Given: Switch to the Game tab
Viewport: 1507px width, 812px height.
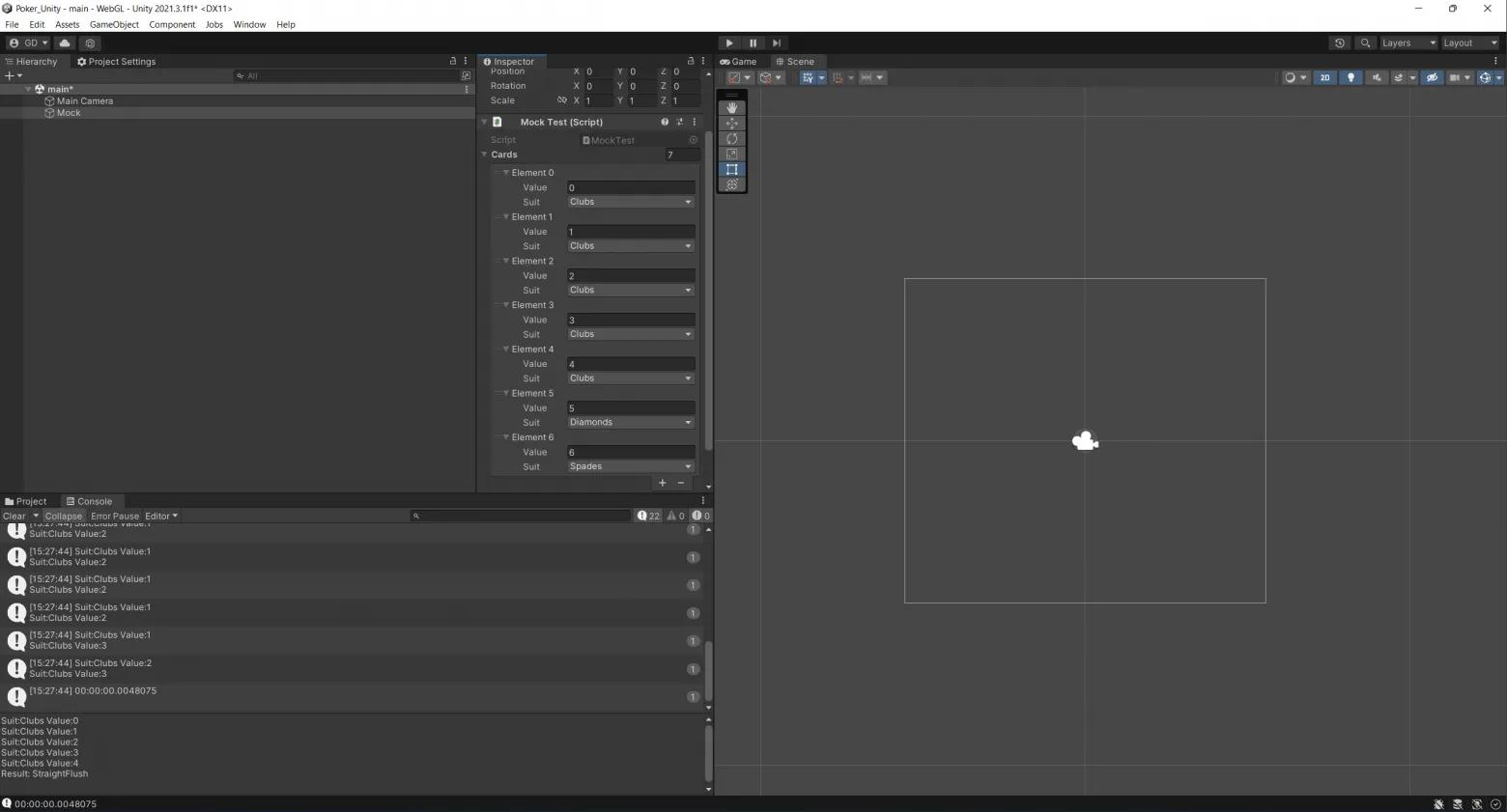Looking at the screenshot, I should (x=739, y=61).
